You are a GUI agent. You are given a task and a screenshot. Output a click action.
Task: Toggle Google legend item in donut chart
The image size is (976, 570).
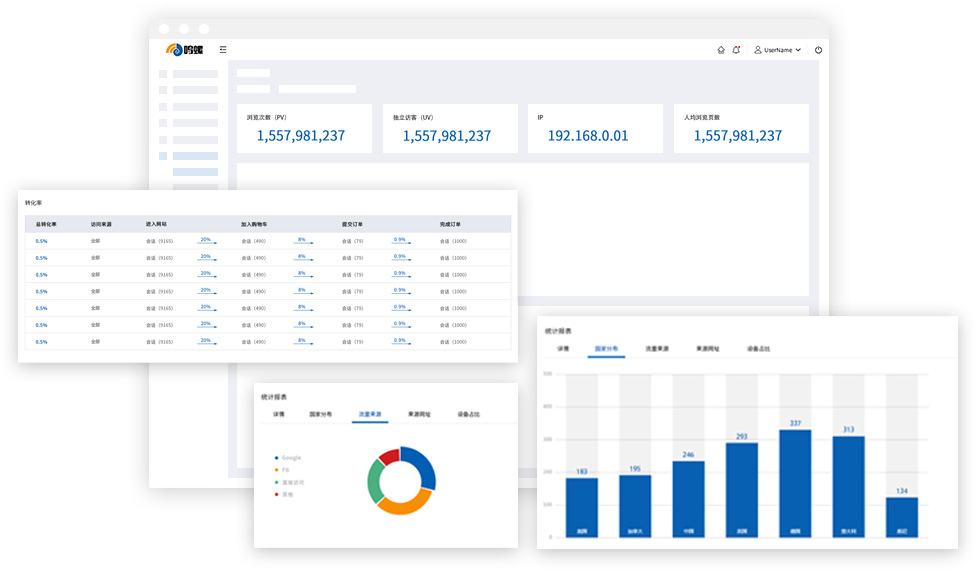tap(290, 457)
